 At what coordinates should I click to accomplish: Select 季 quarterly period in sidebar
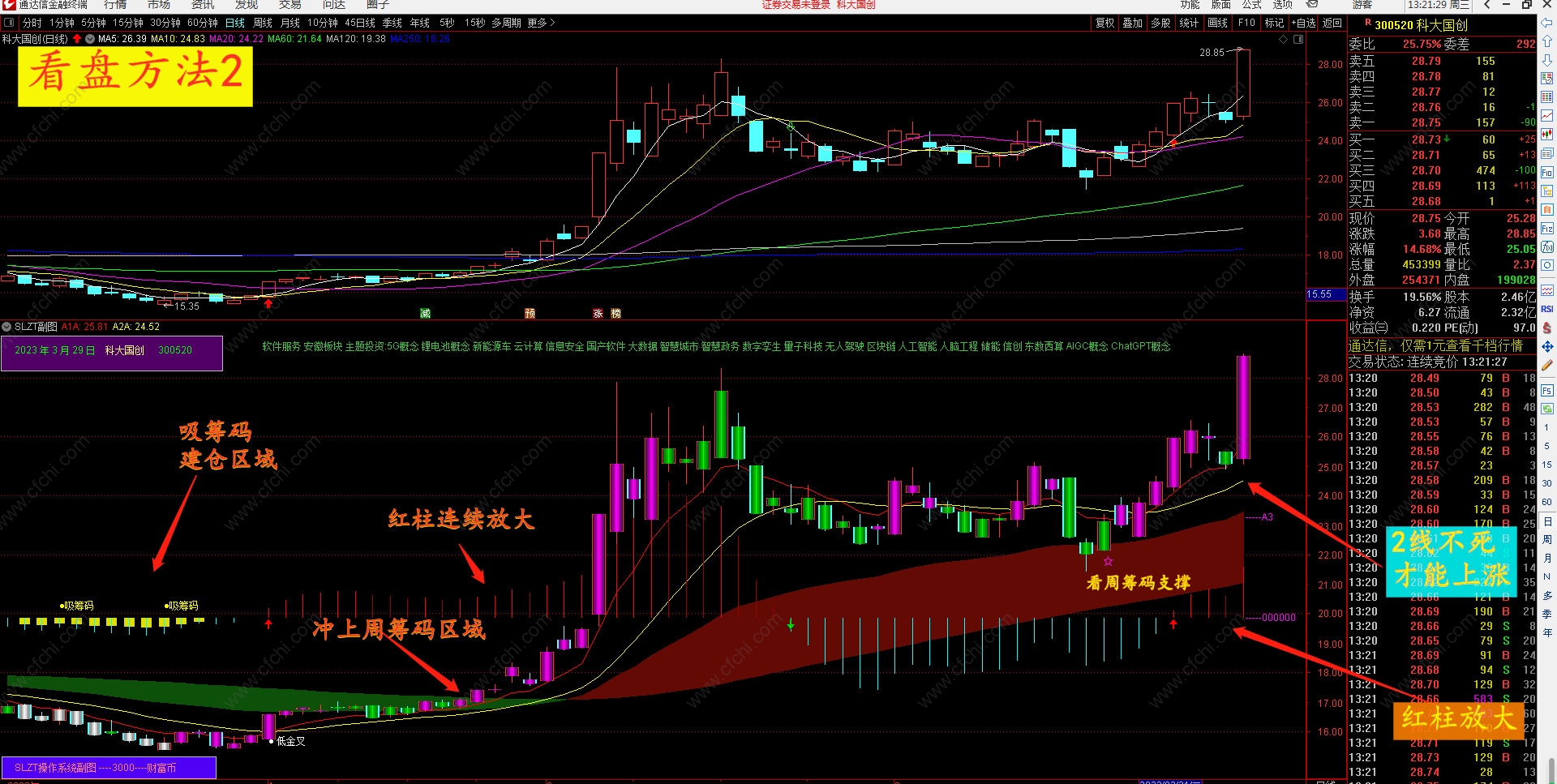click(1547, 614)
